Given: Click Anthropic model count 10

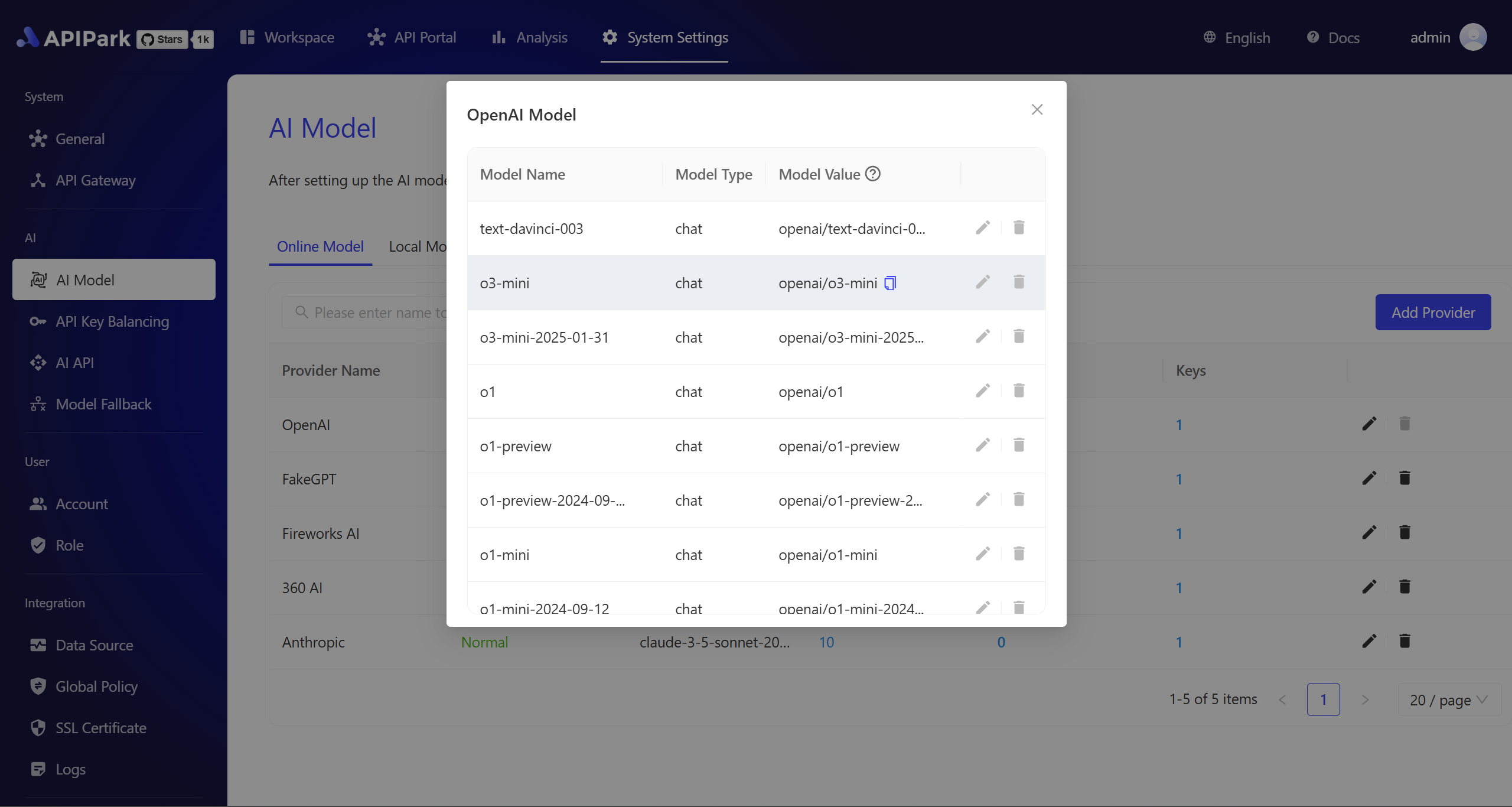Looking at the screenshot, I should click(826, 642).
